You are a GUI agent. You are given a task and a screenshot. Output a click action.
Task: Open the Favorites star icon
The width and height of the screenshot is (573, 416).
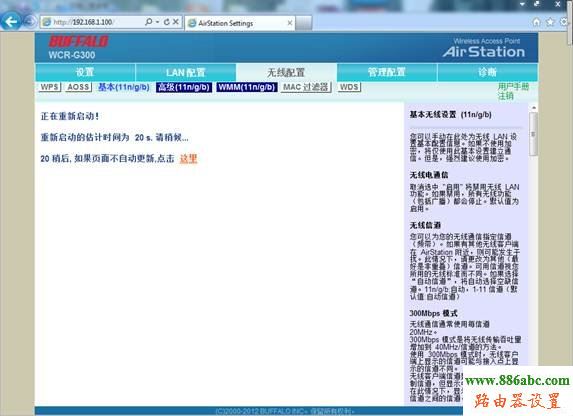coord(550,22)
